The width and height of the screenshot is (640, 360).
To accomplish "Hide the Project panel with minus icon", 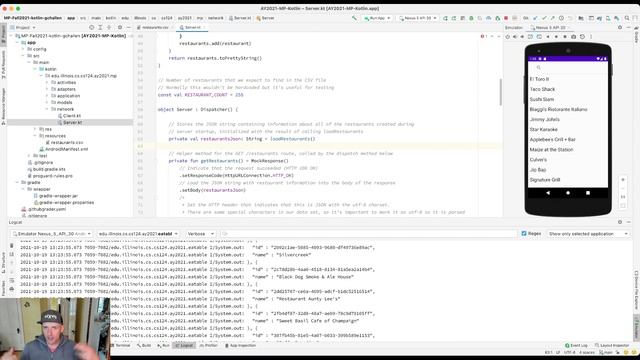I will [x=129, y=27].
